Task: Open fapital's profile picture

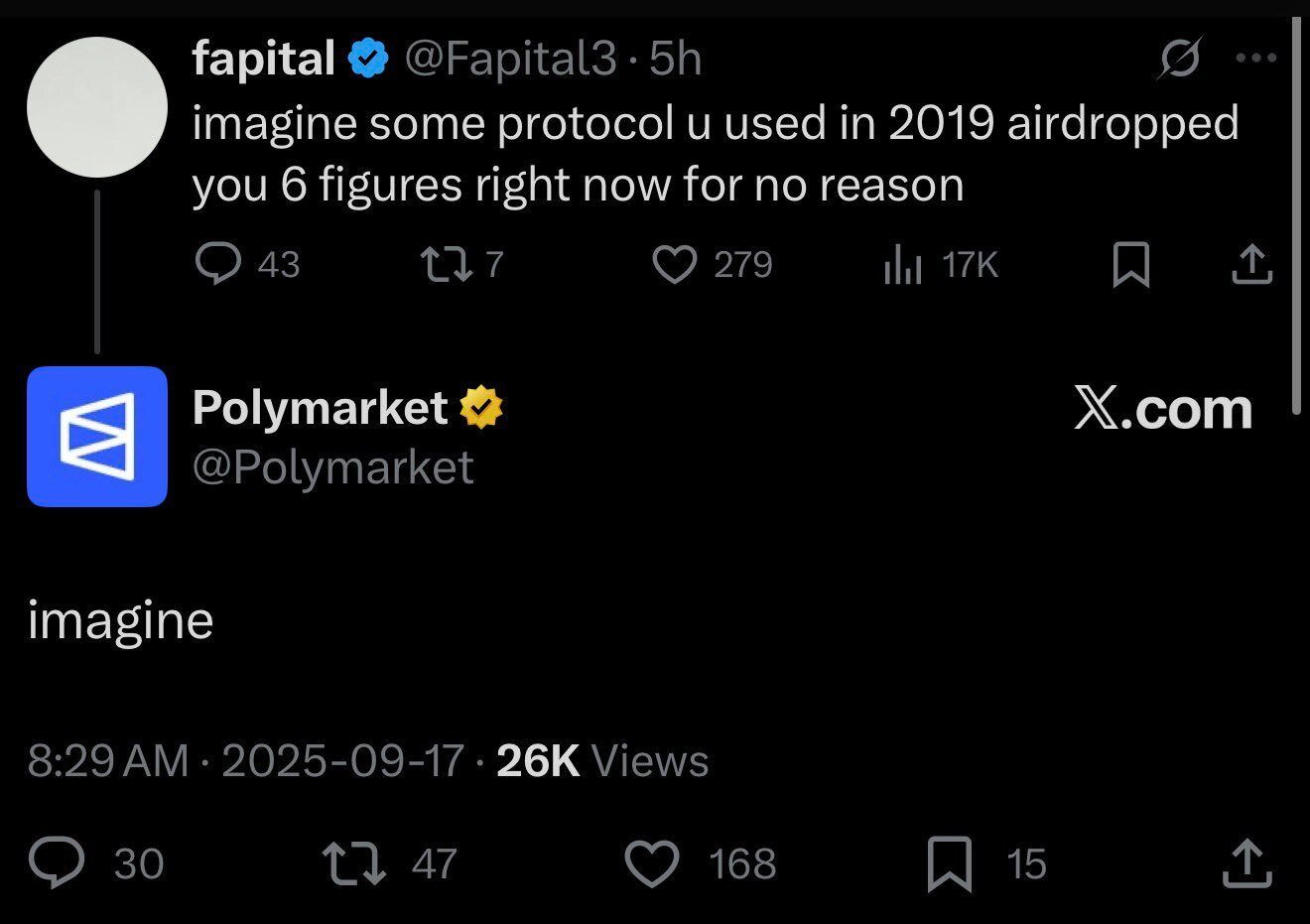Action: pos(97,107)
